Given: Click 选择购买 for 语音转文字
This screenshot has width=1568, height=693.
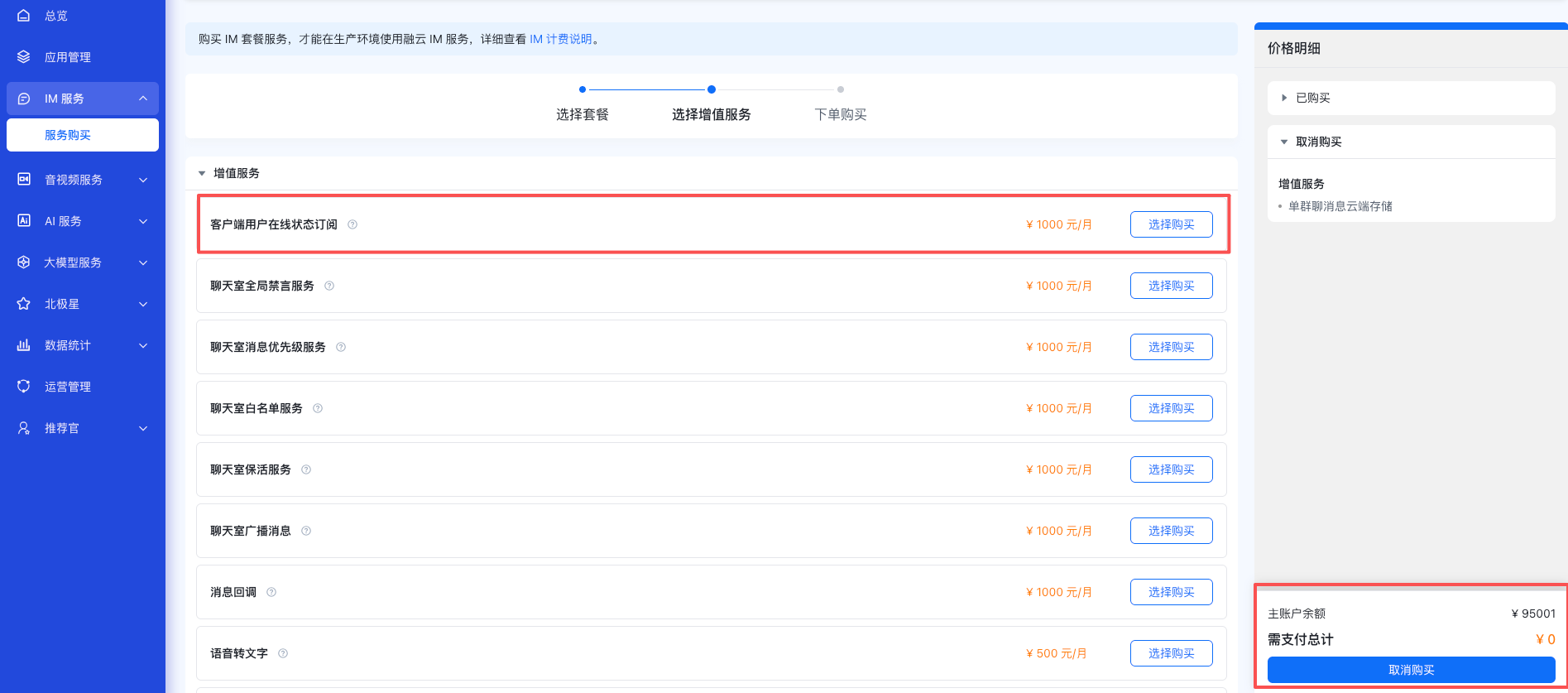Looking at the screenshot, I should click(x=1172, y=653).
